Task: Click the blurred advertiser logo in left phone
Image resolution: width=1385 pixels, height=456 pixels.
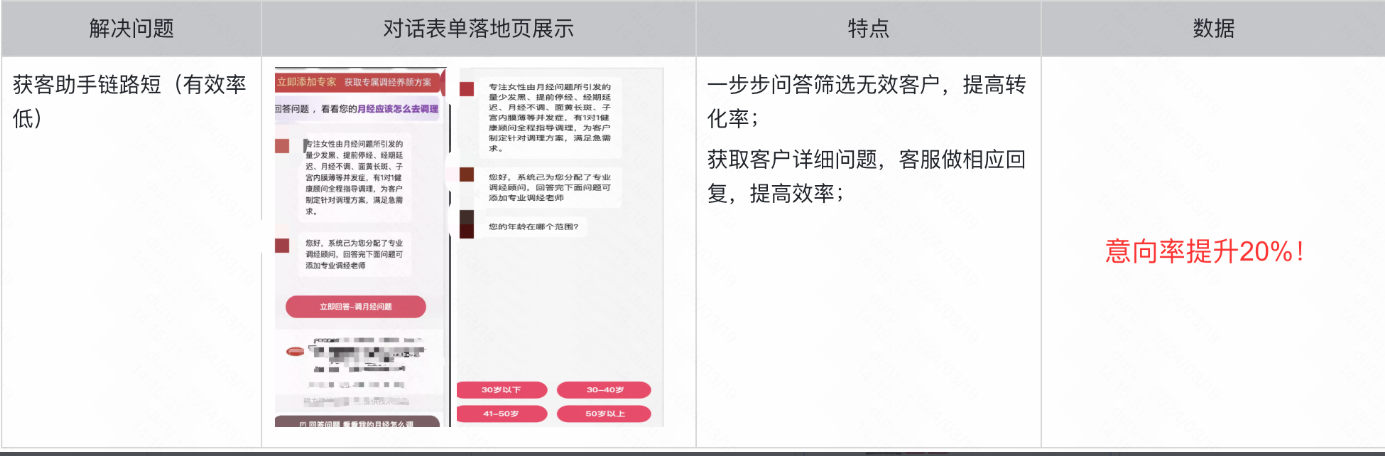Action: tap(295, 352)
